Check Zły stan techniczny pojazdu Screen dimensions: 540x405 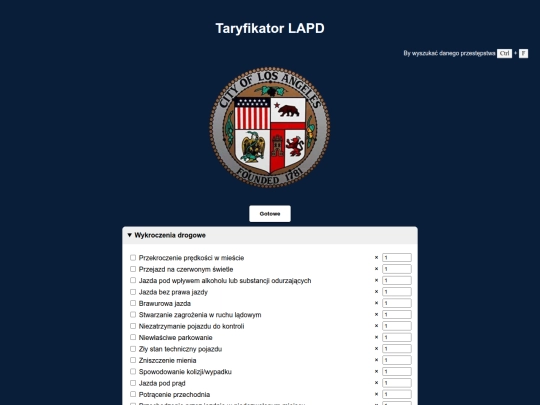133,349
